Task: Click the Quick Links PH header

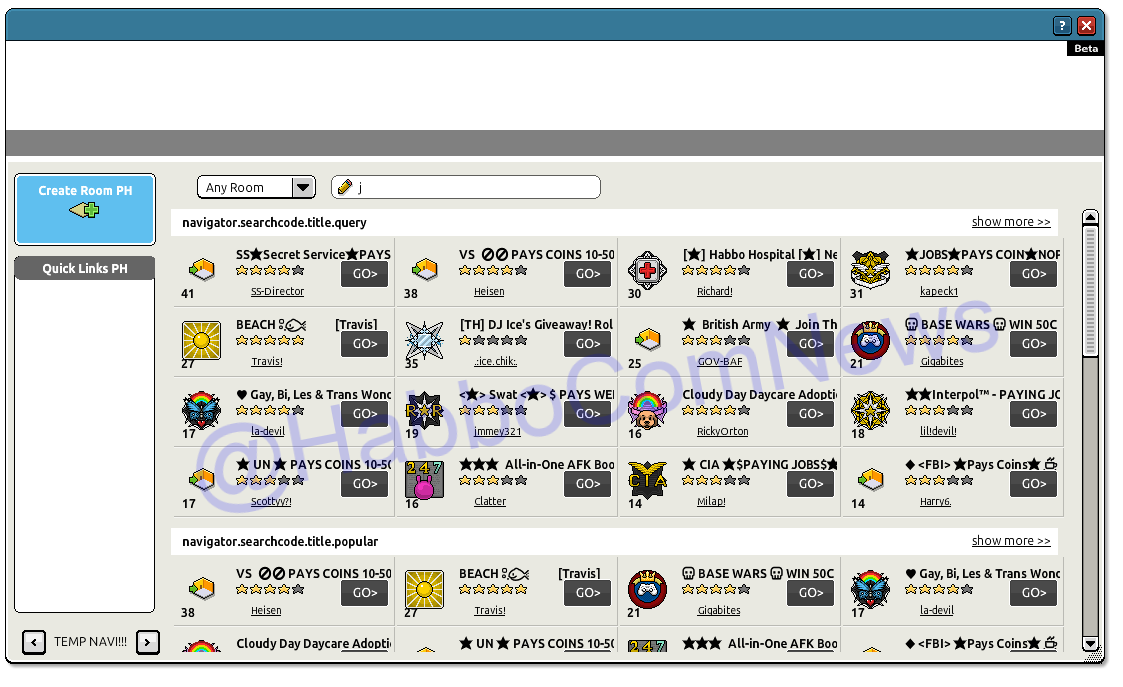Action: pyautogui.click(x=85, y=269)
